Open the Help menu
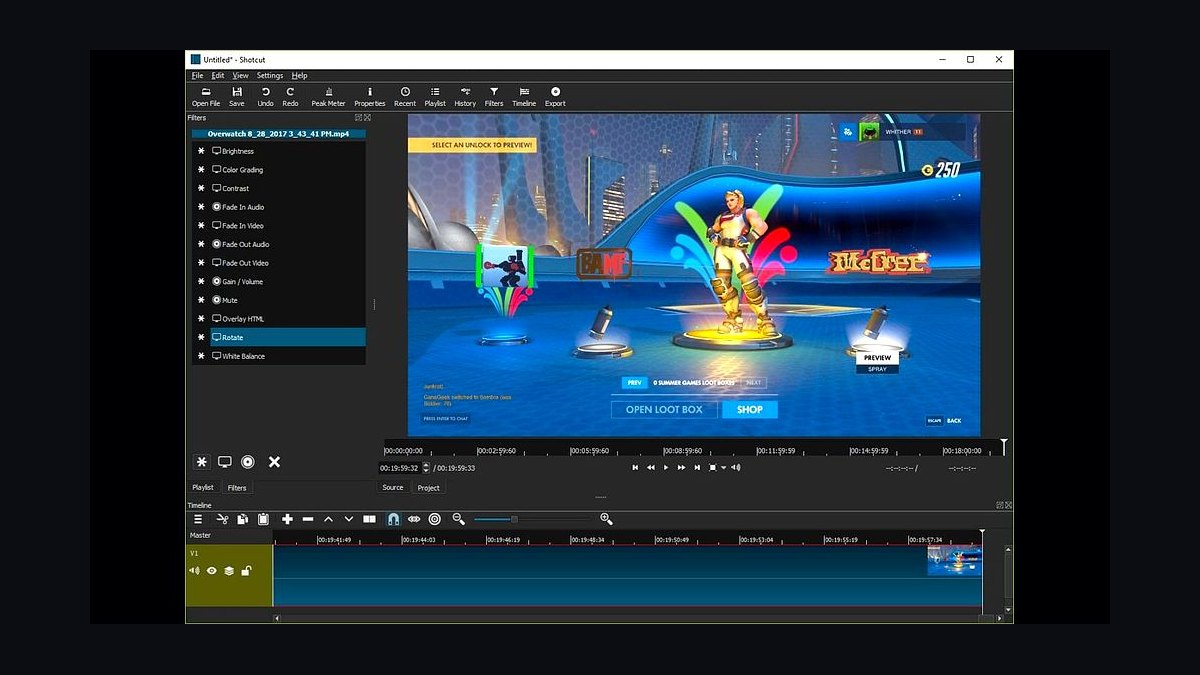Screen dimensions: 1200x675 pyautogui.click(x=299, y=75)
